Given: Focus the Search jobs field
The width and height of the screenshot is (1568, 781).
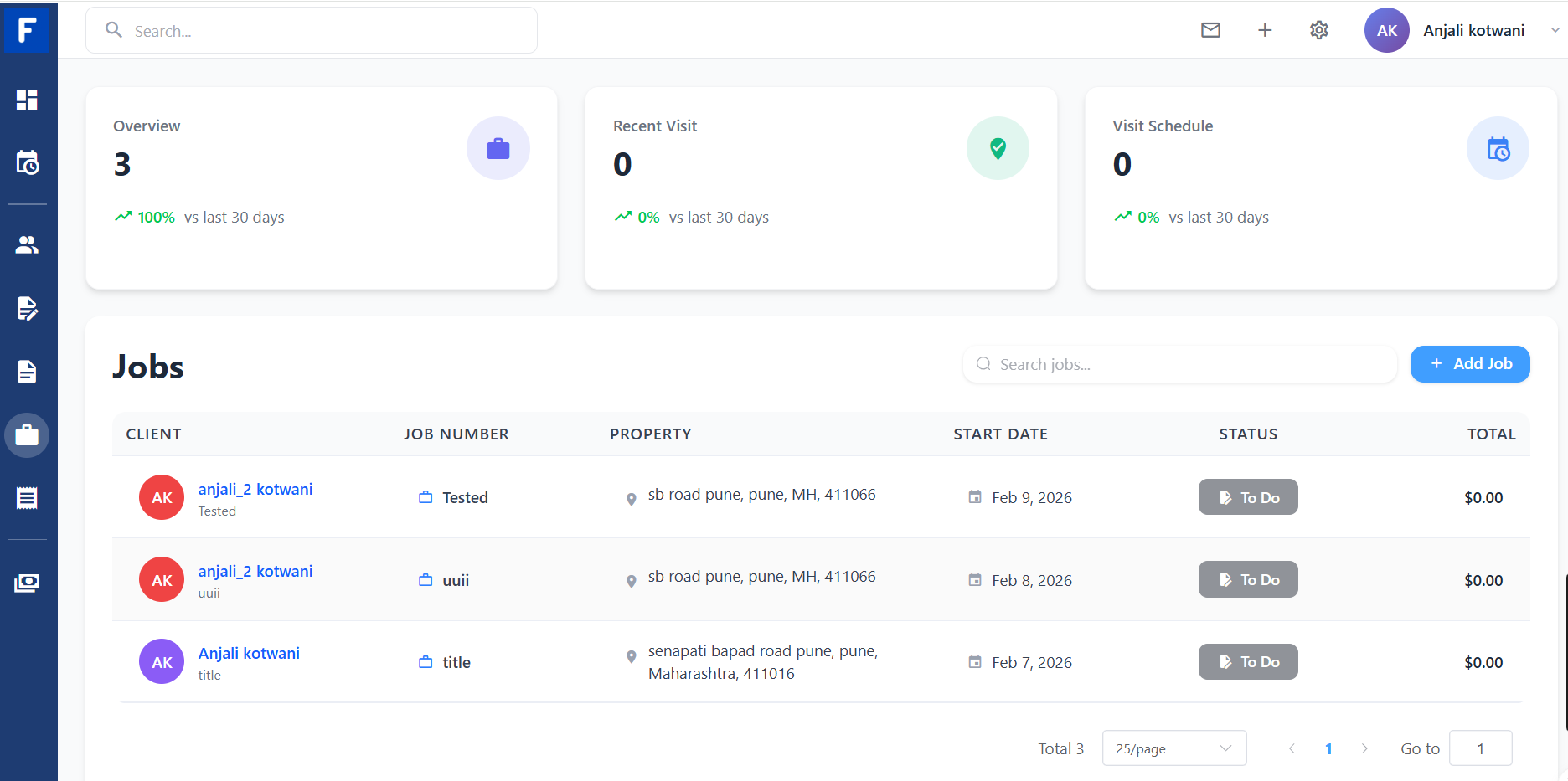Looking at the screenshot, I should (x=1179, y=364).
